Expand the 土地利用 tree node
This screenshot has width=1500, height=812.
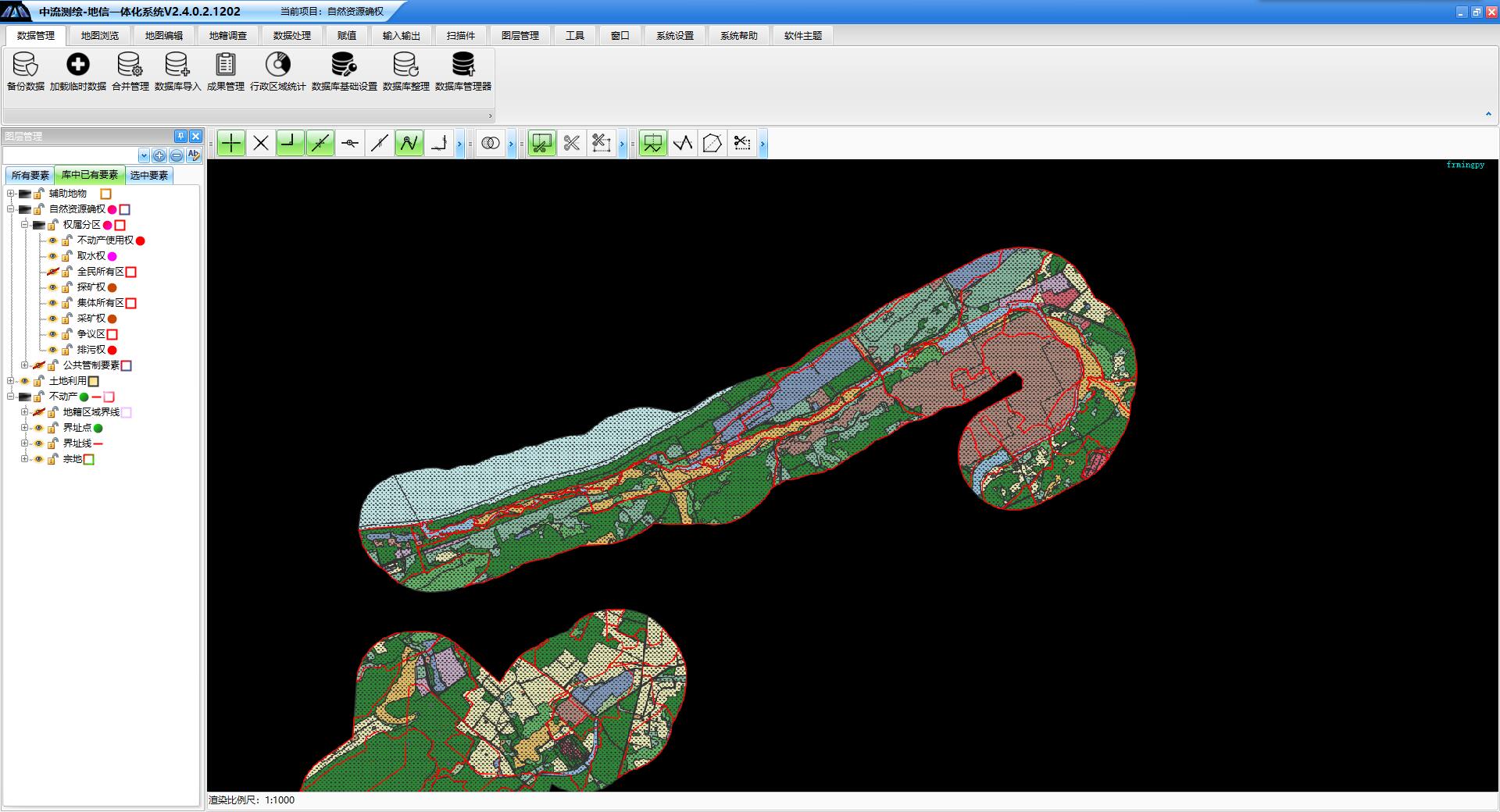coord(10,381)
